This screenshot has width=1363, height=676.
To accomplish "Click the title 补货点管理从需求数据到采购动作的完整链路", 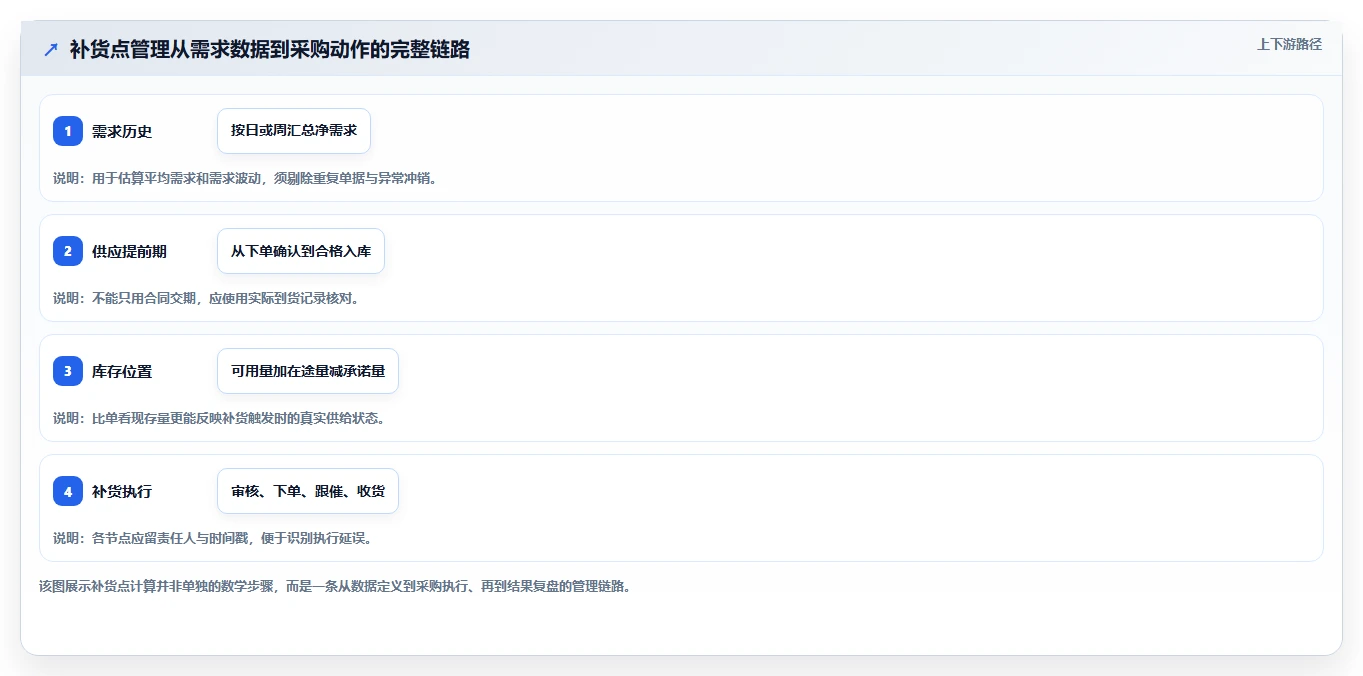I will point(270,50).
